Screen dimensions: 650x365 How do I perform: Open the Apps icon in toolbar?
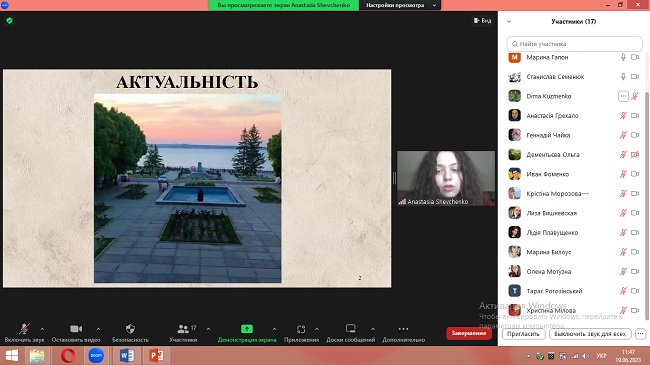tap(301, 329)
